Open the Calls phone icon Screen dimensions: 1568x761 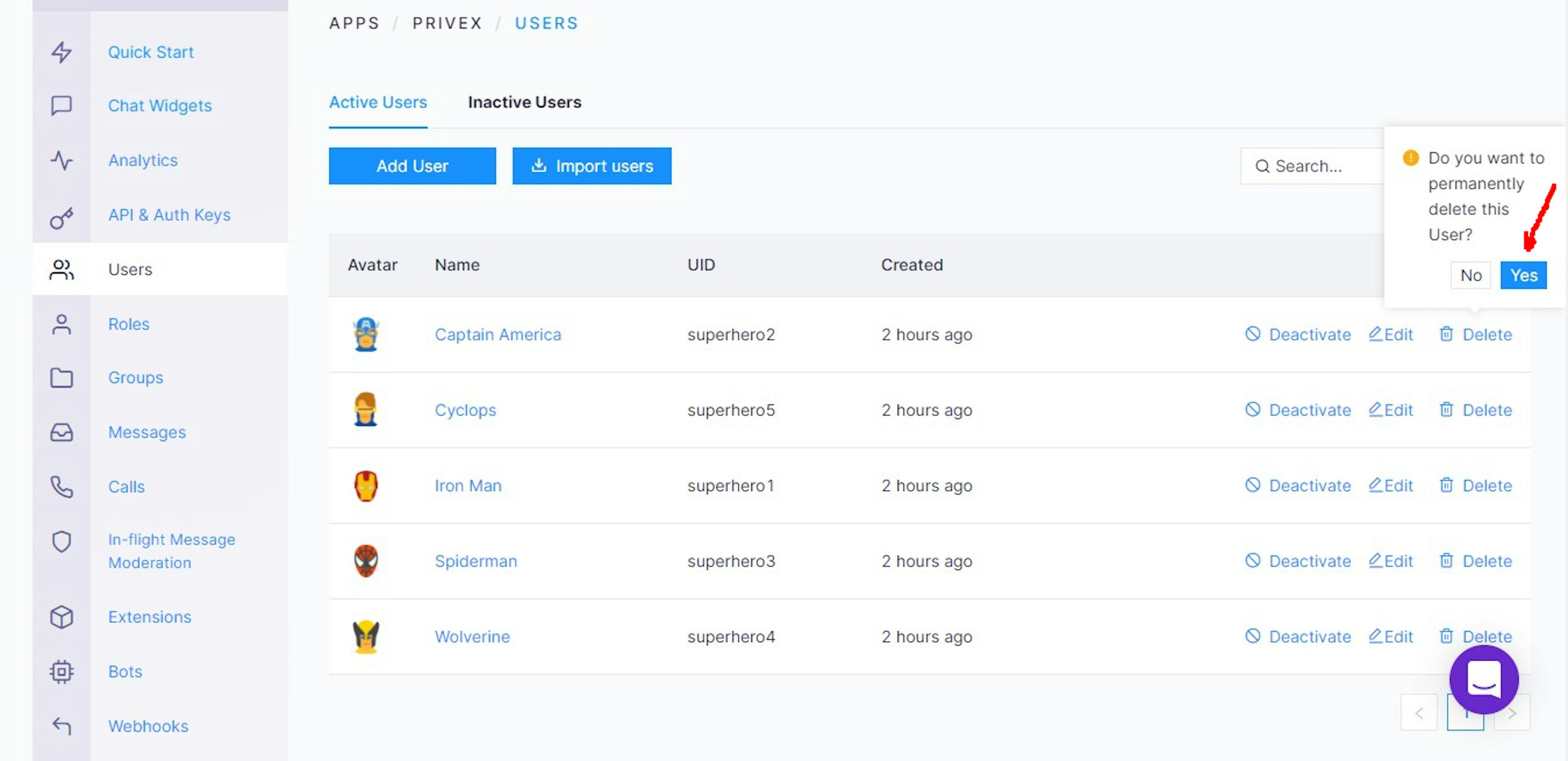point(62,487)
